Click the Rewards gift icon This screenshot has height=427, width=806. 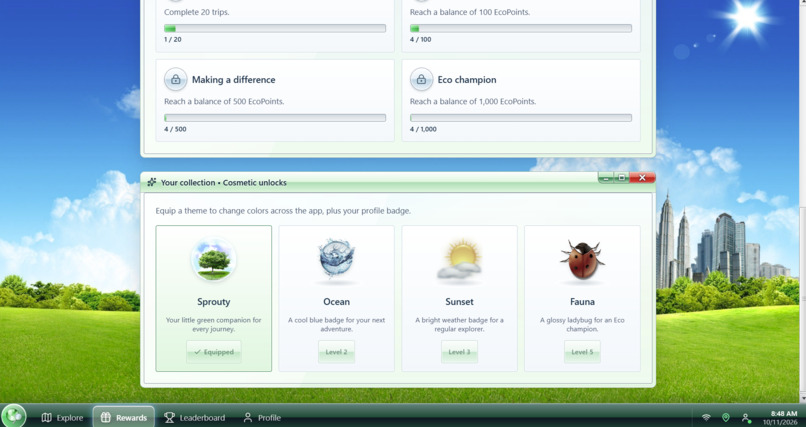[105, 417]
